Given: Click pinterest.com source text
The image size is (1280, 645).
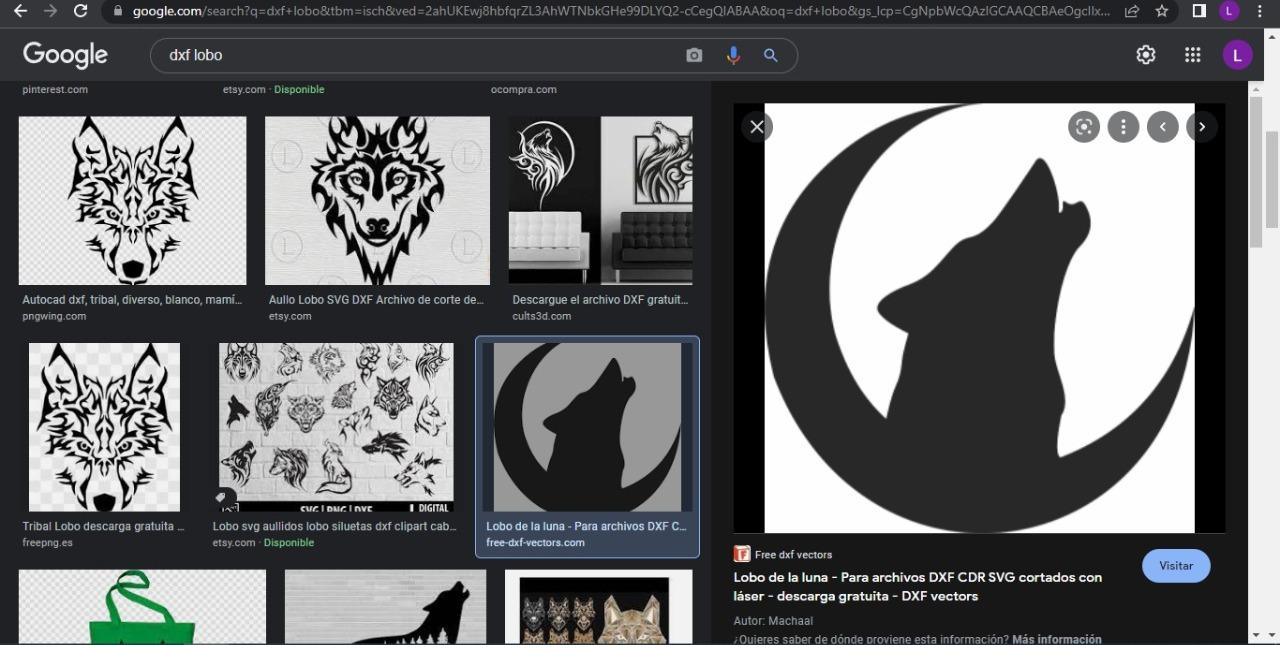Looking at the screenshot, I should (55, 89).
